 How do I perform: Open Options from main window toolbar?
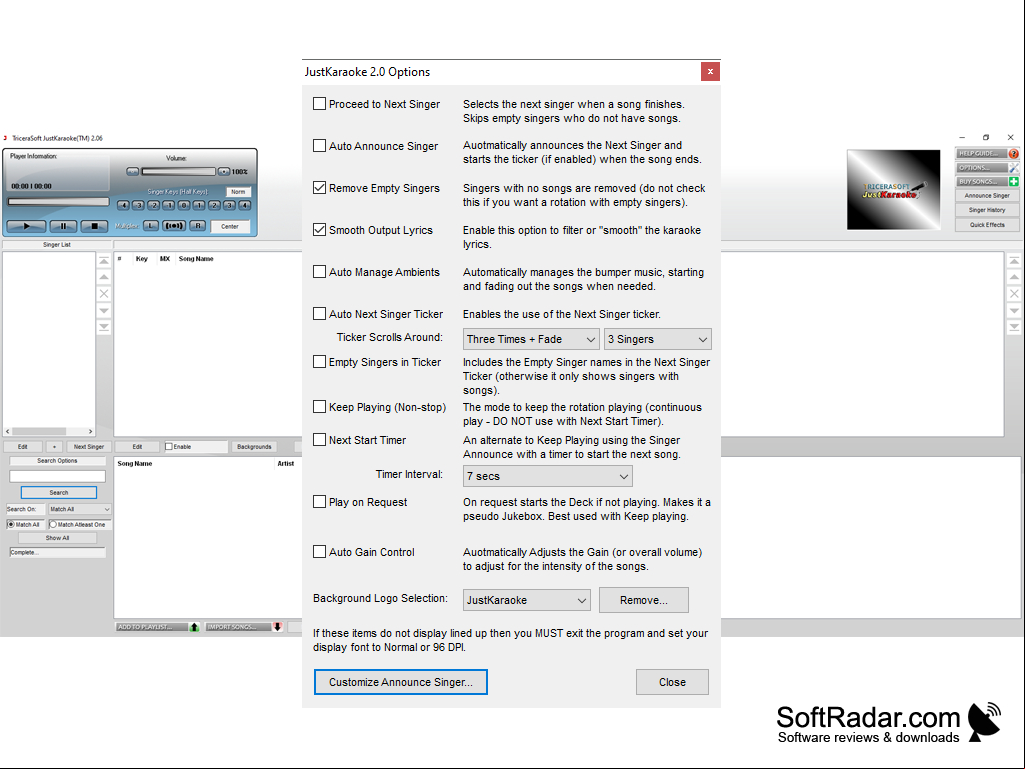[987, 168]
